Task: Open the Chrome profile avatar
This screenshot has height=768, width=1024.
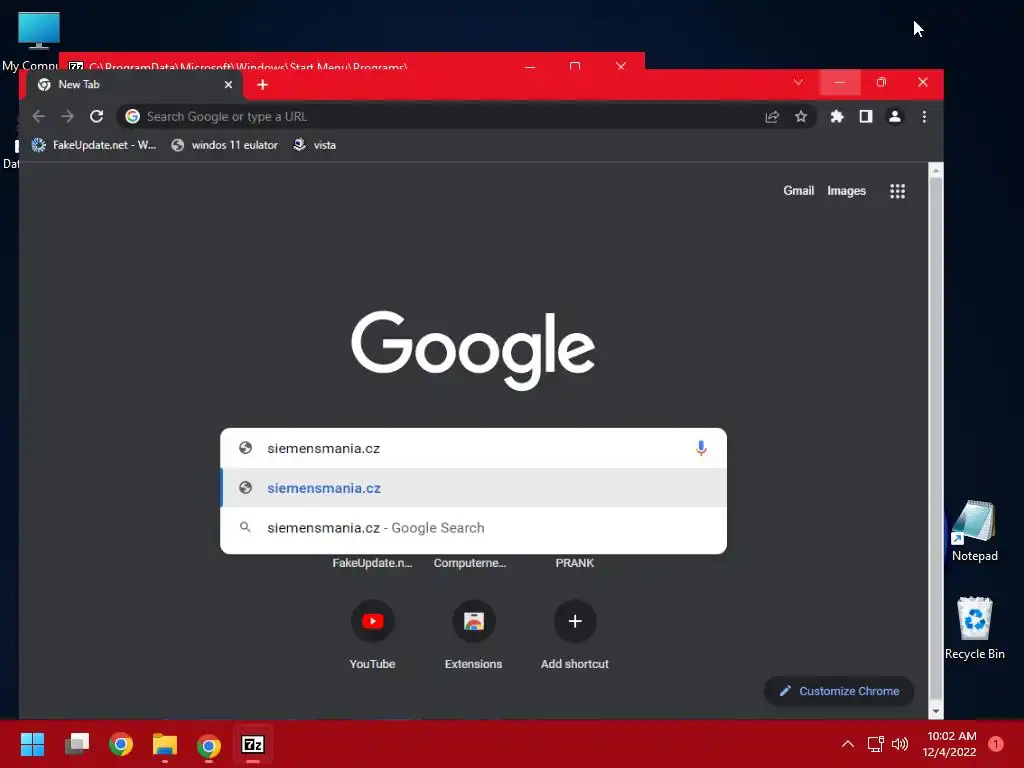Action: (x=895, y=117)
